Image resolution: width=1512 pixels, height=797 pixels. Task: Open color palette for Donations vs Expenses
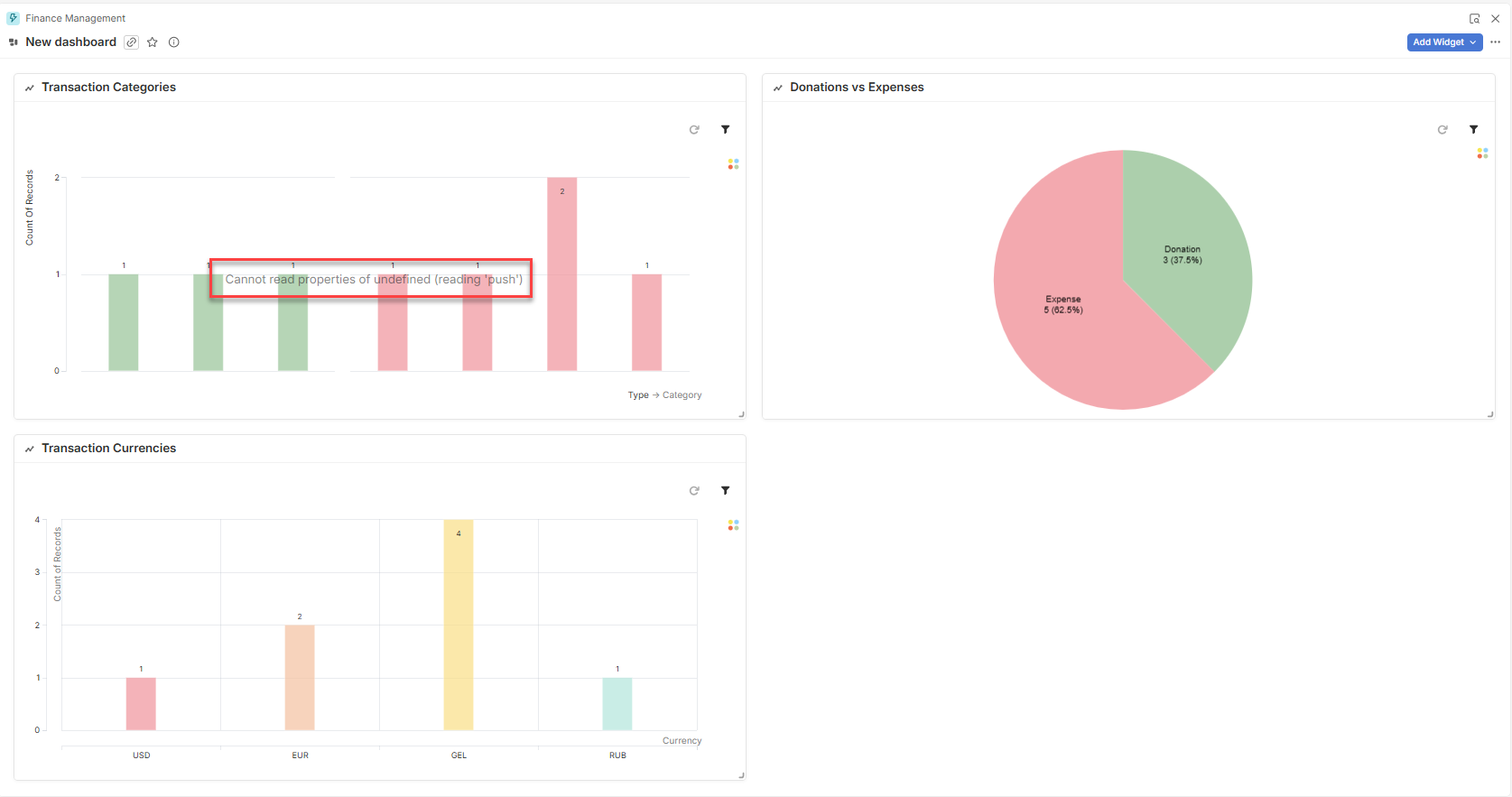(x=1482, y=153)
